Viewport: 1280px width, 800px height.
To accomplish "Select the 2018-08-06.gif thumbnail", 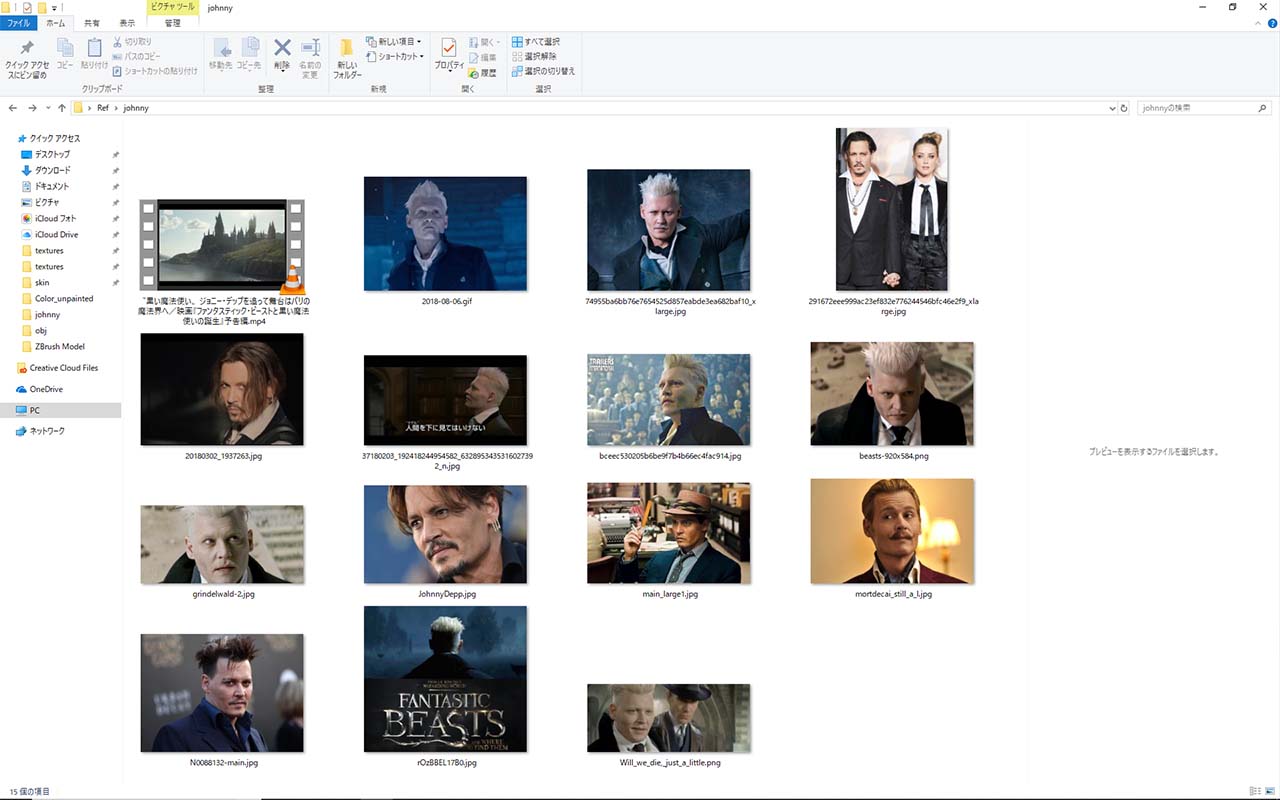I will point(445,233).
